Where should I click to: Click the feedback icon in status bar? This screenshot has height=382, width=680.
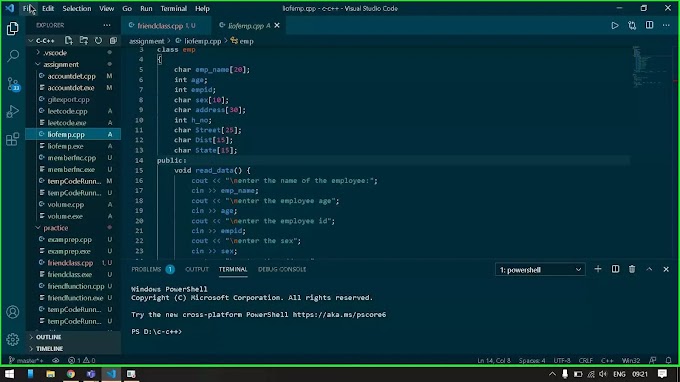[x=653, y=360]
